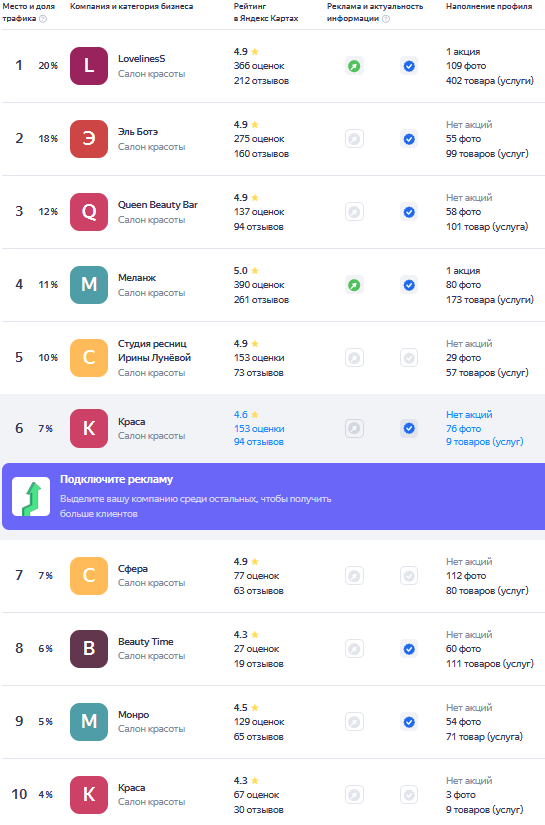
Task: Click the Нет акций link in row six
Action: pyautogui.click(x=469, y=415)
